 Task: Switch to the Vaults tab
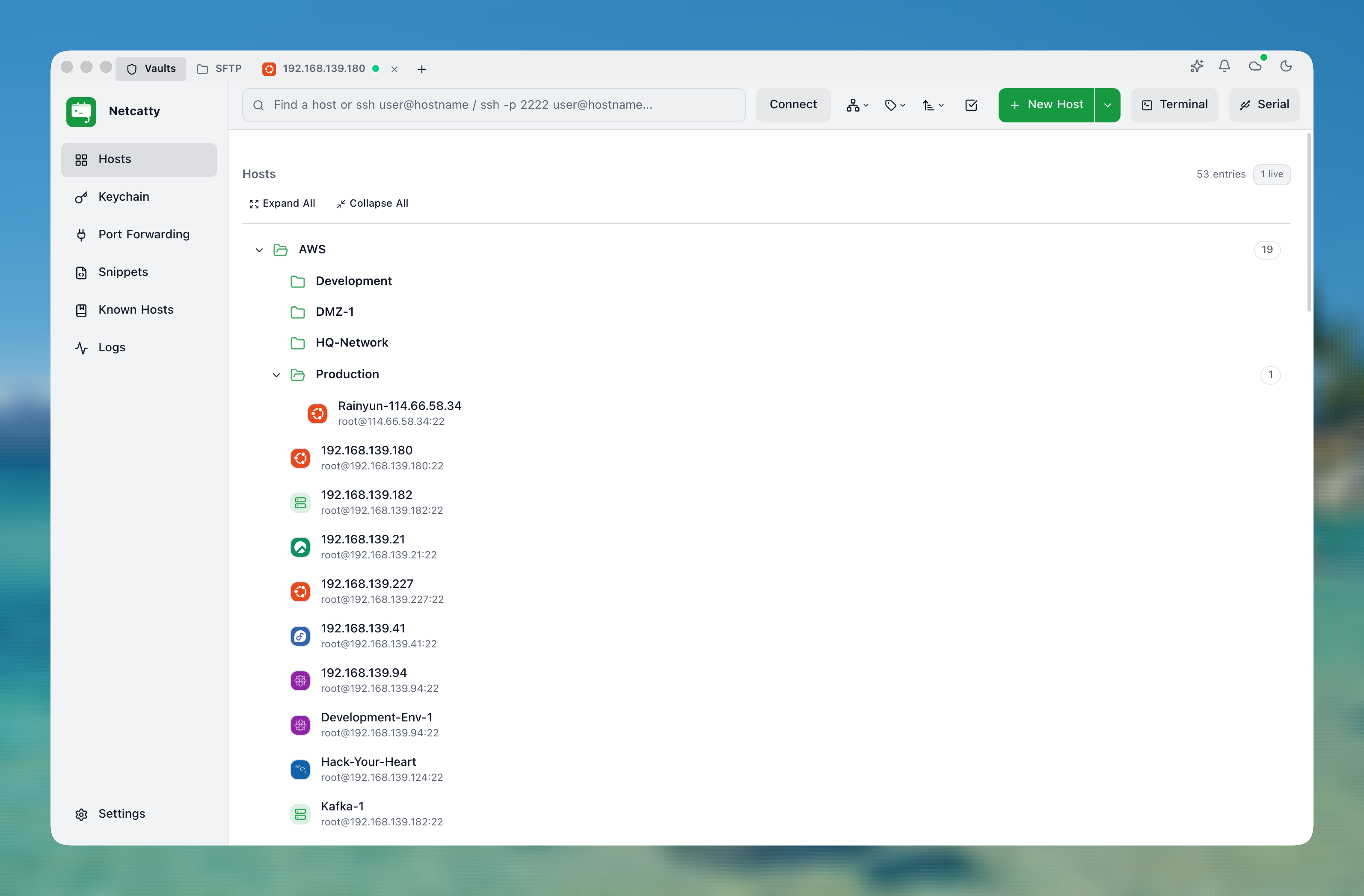click(151, 69)
